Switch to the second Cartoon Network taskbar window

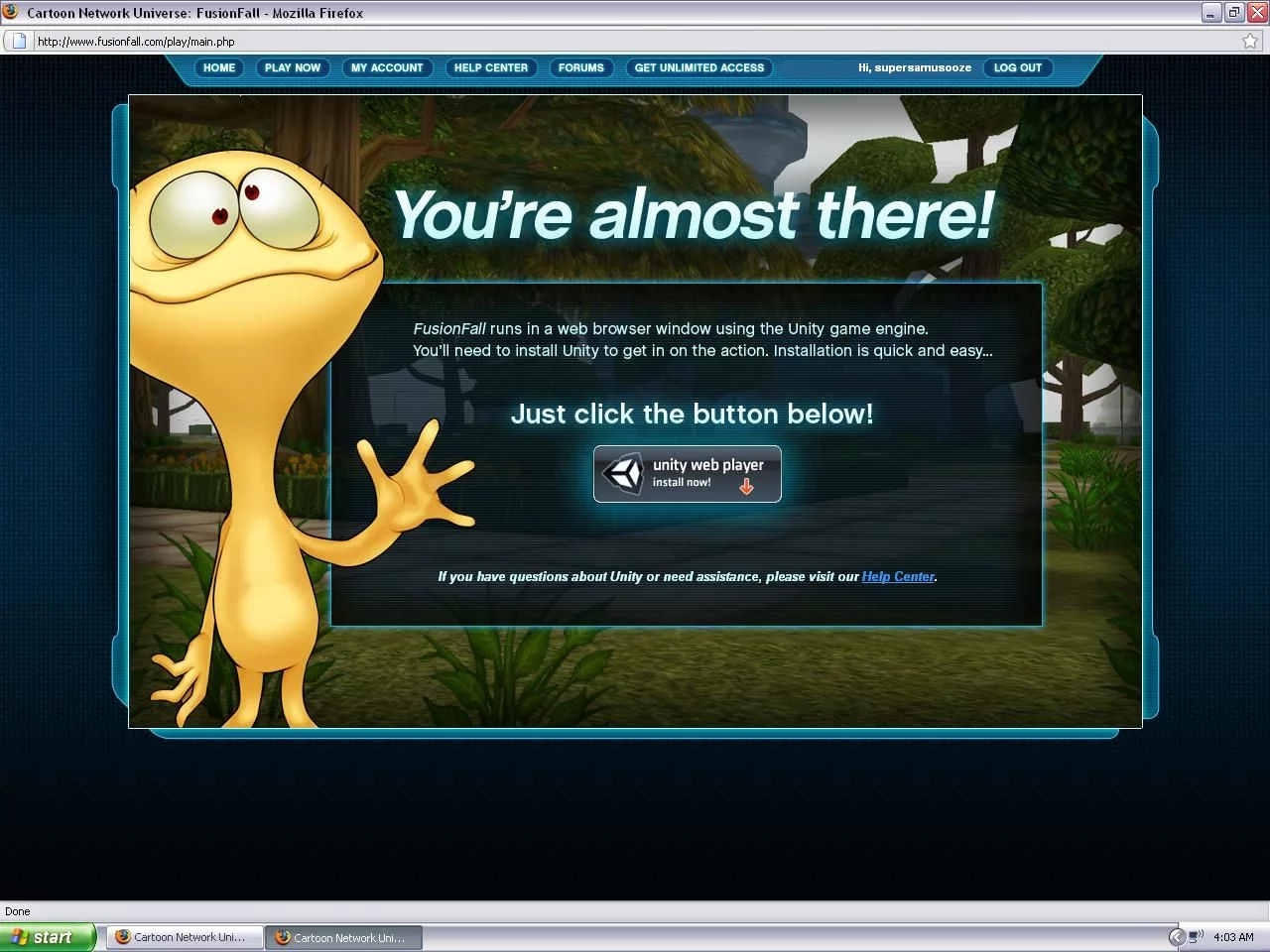343,937
